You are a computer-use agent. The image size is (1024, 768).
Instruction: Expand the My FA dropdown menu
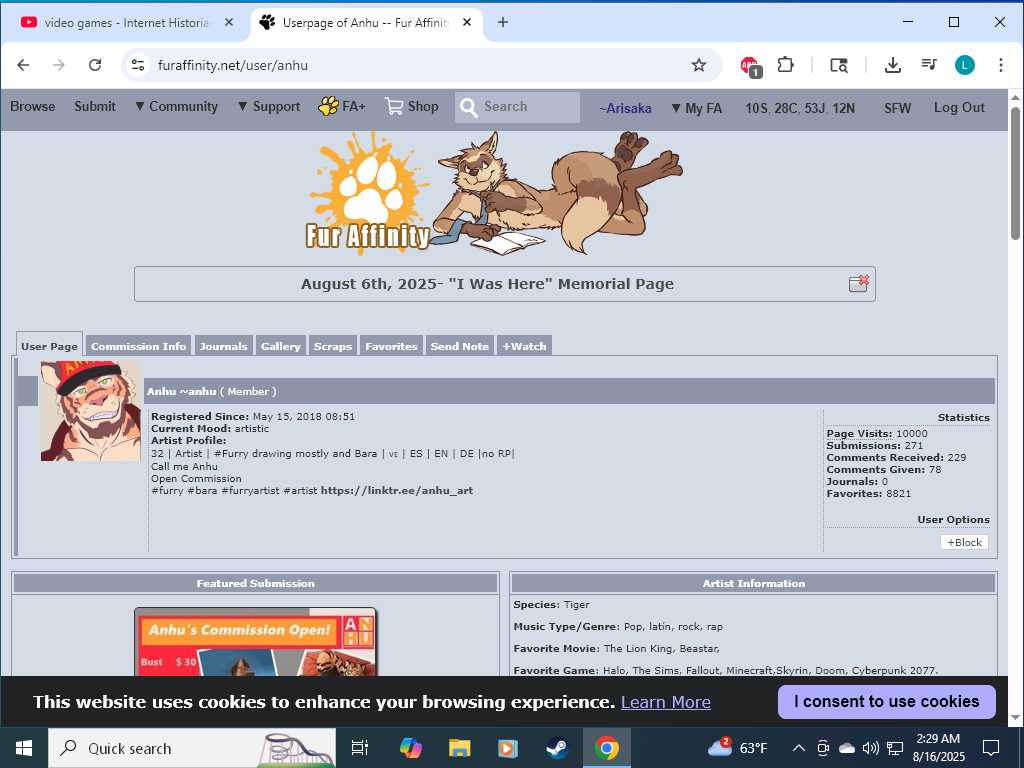click(x=696, y=108)
